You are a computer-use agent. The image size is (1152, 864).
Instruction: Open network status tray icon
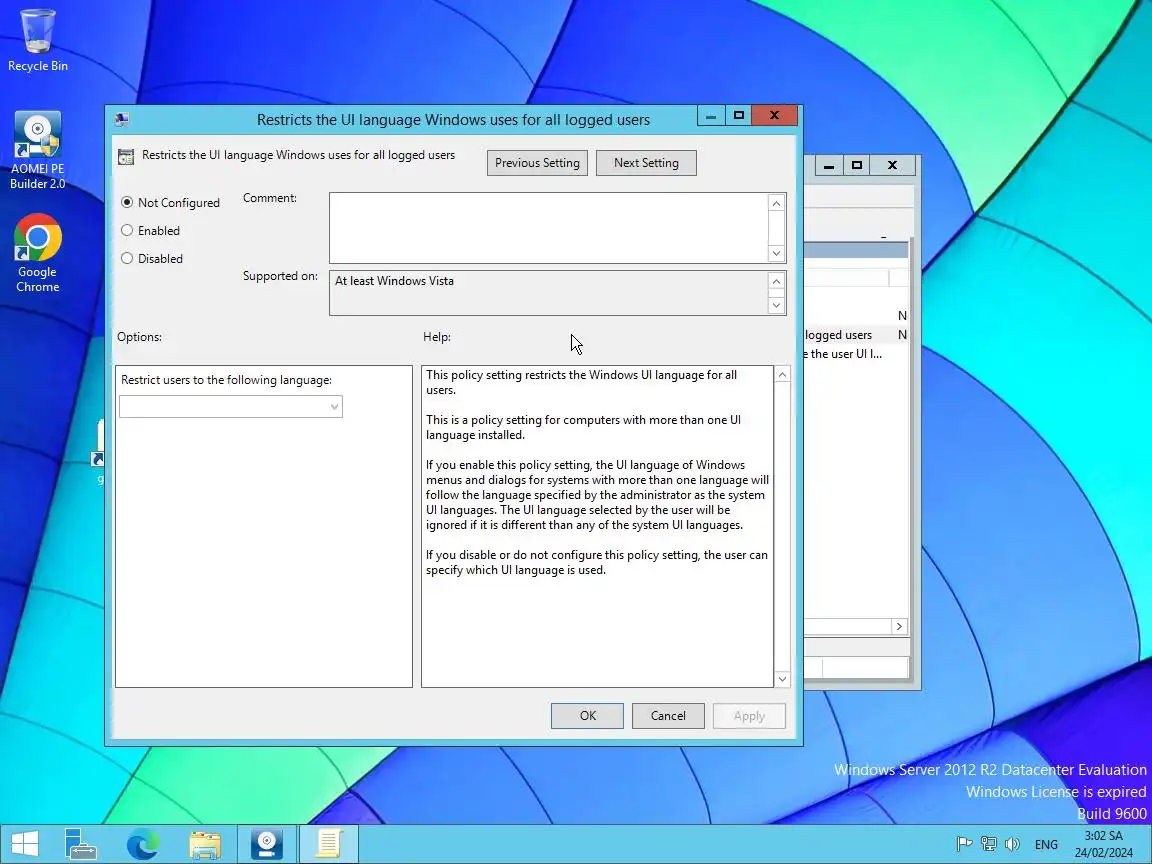[989, 844]
